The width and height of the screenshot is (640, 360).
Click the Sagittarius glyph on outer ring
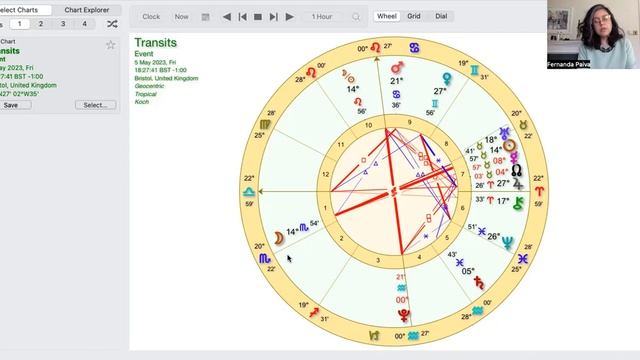(314, 313)
